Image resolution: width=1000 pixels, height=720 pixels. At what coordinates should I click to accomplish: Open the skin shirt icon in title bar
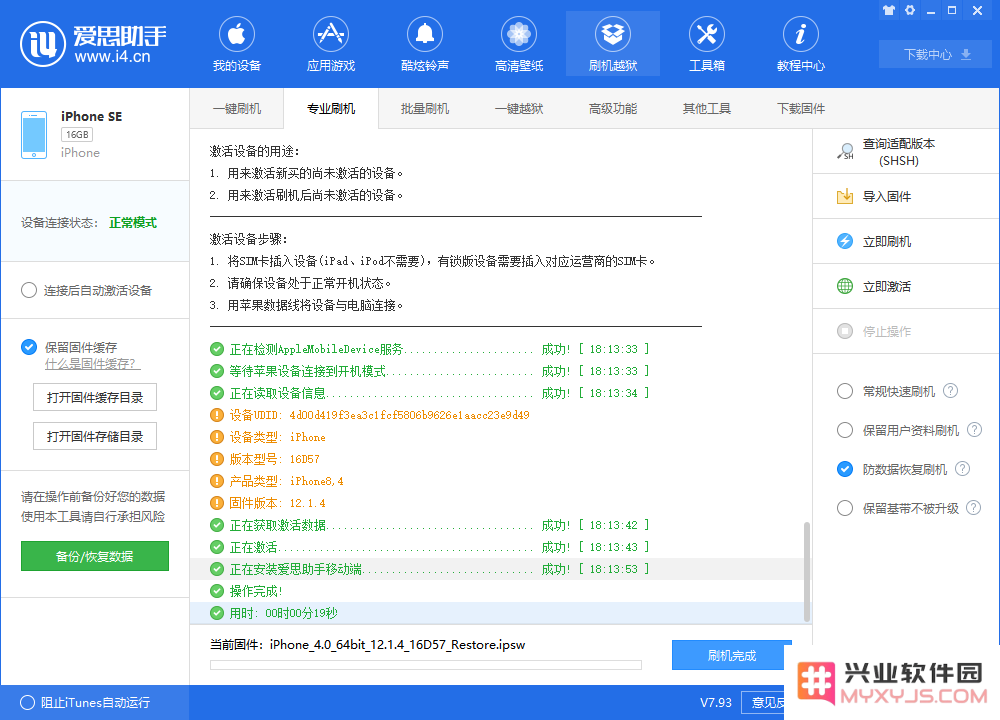coord(889,10)
